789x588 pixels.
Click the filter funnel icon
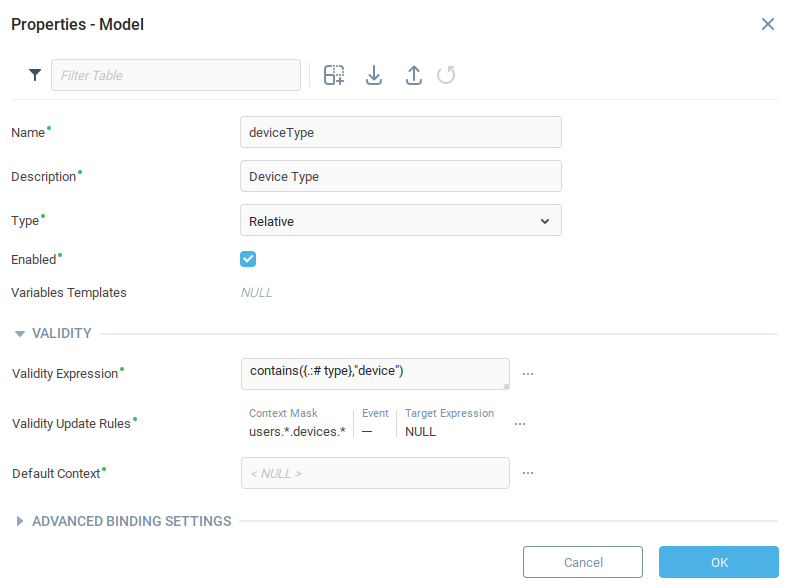coord(36,75)
